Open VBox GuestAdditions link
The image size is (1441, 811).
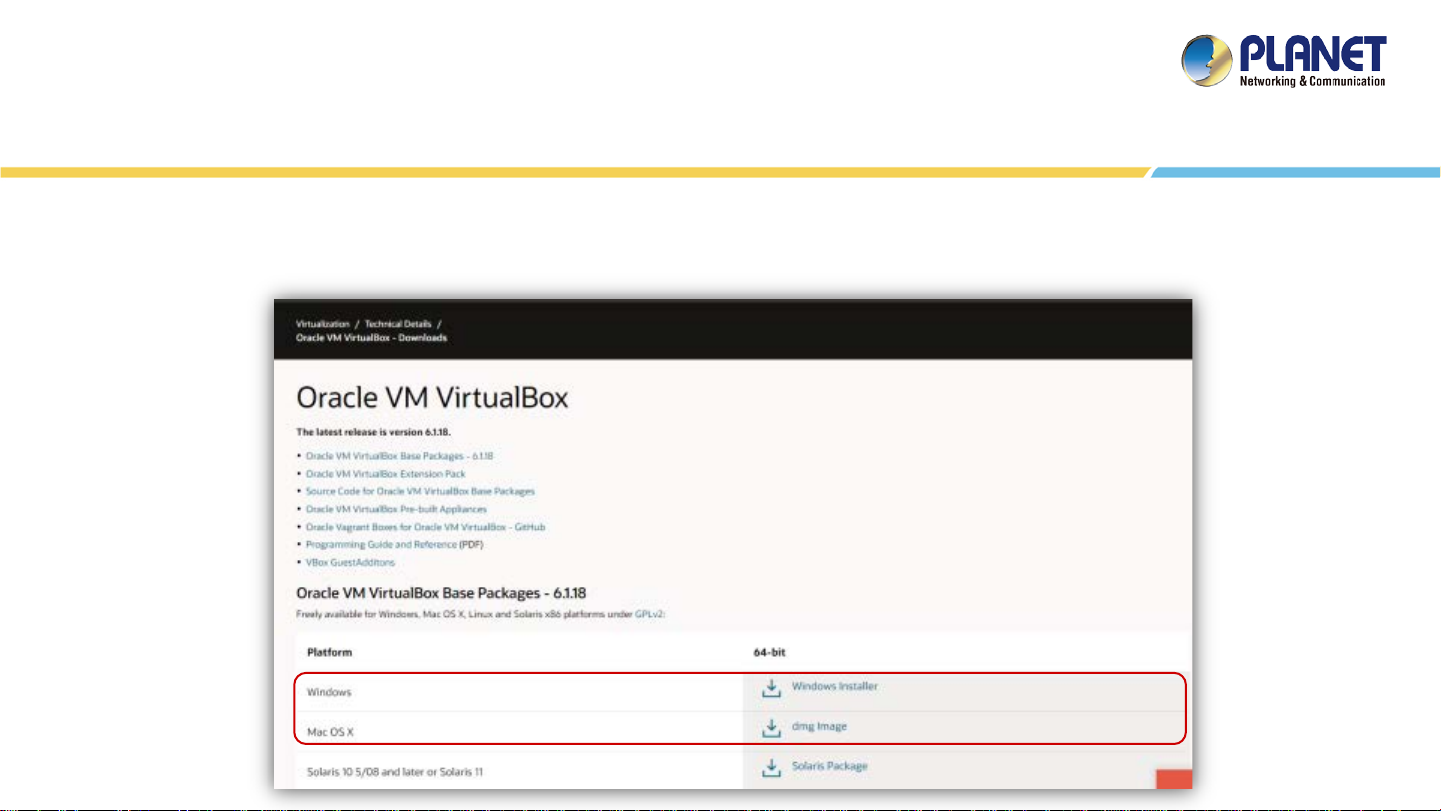350,563
